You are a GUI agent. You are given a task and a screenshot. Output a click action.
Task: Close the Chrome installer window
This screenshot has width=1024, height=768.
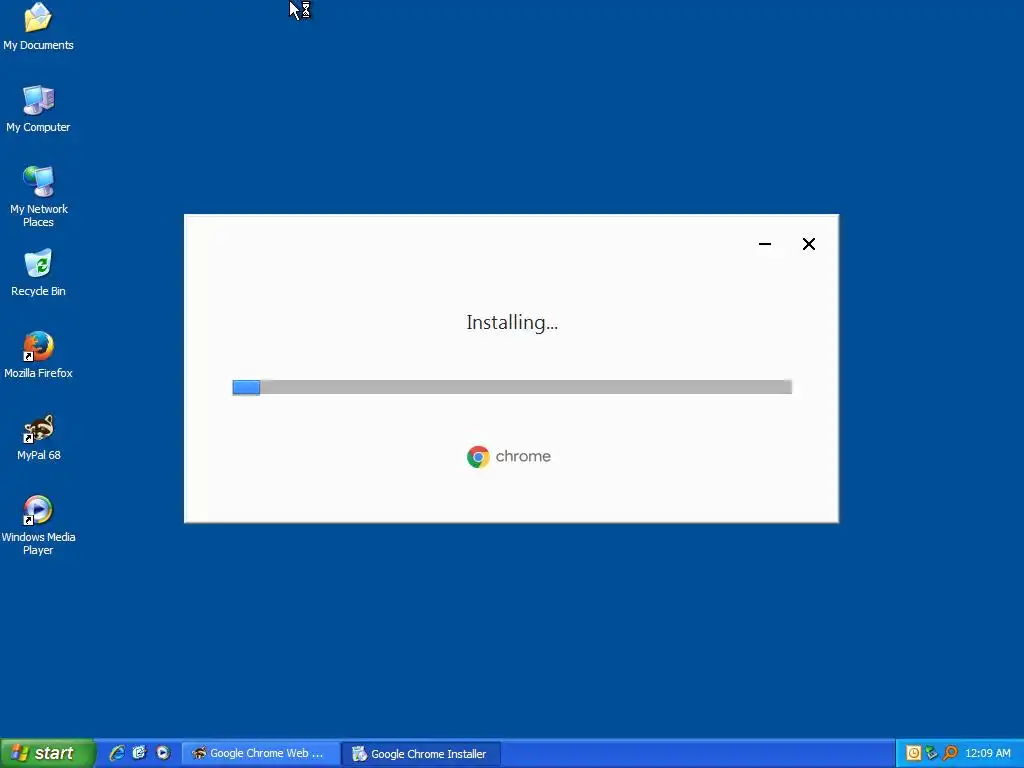(x=808, y=244)
